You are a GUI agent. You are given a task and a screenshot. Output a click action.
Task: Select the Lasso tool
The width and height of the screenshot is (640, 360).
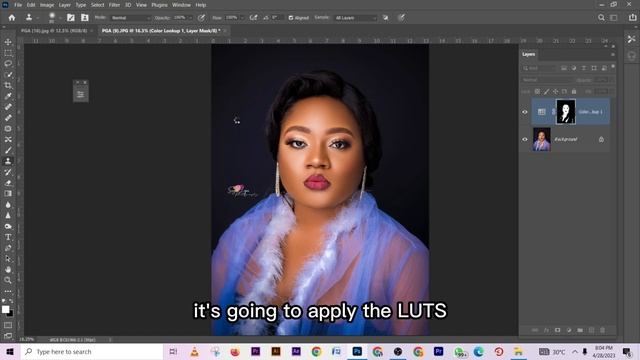[x=8, y=64]
